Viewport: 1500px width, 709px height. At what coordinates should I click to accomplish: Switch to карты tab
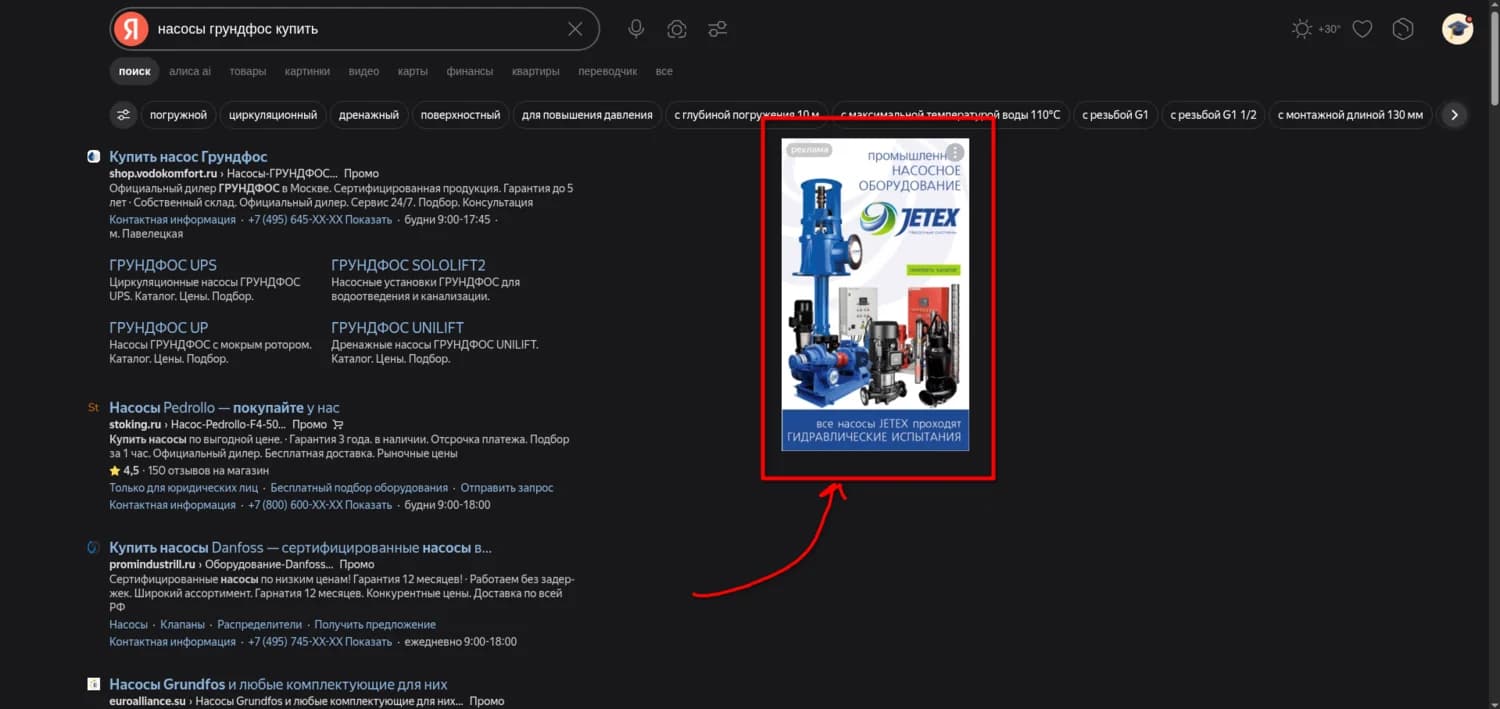tap(413, 71)
